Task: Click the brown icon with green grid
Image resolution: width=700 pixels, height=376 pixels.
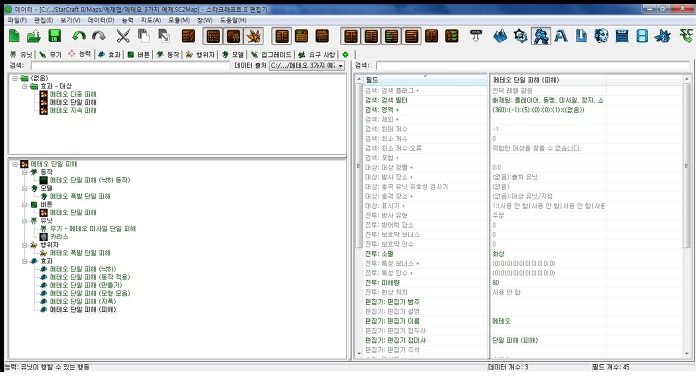Action: click(302, 36)
